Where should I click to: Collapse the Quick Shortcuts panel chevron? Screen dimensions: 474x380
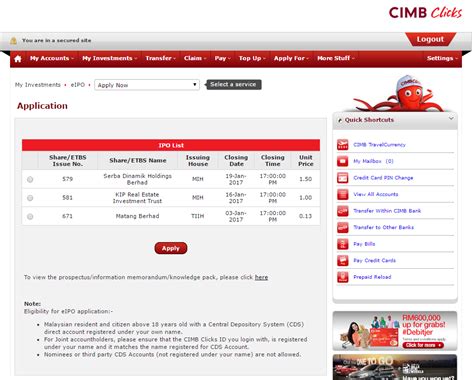(x=451, y=118)
